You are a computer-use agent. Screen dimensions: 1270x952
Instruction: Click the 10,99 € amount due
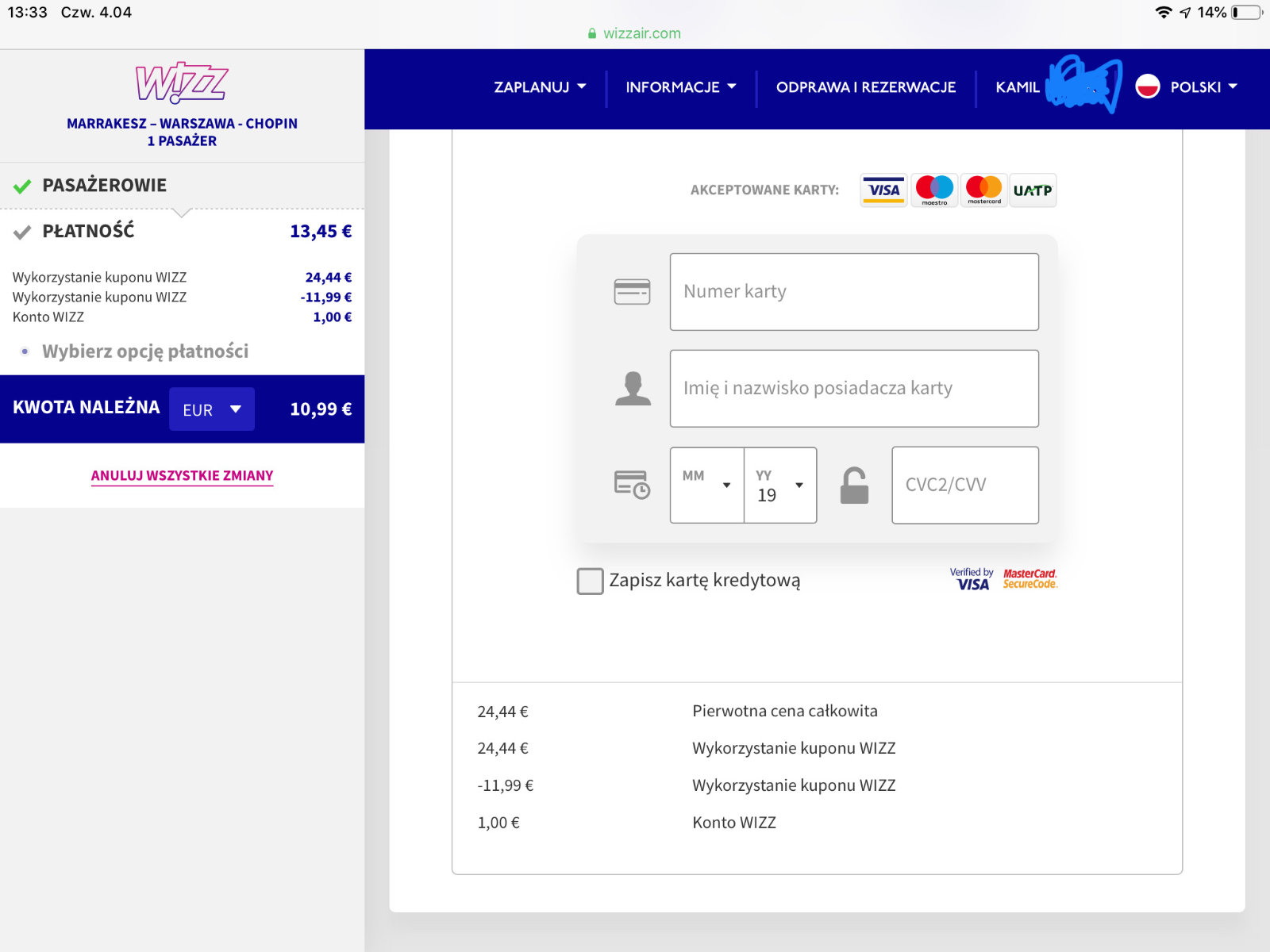coord(321,409)
